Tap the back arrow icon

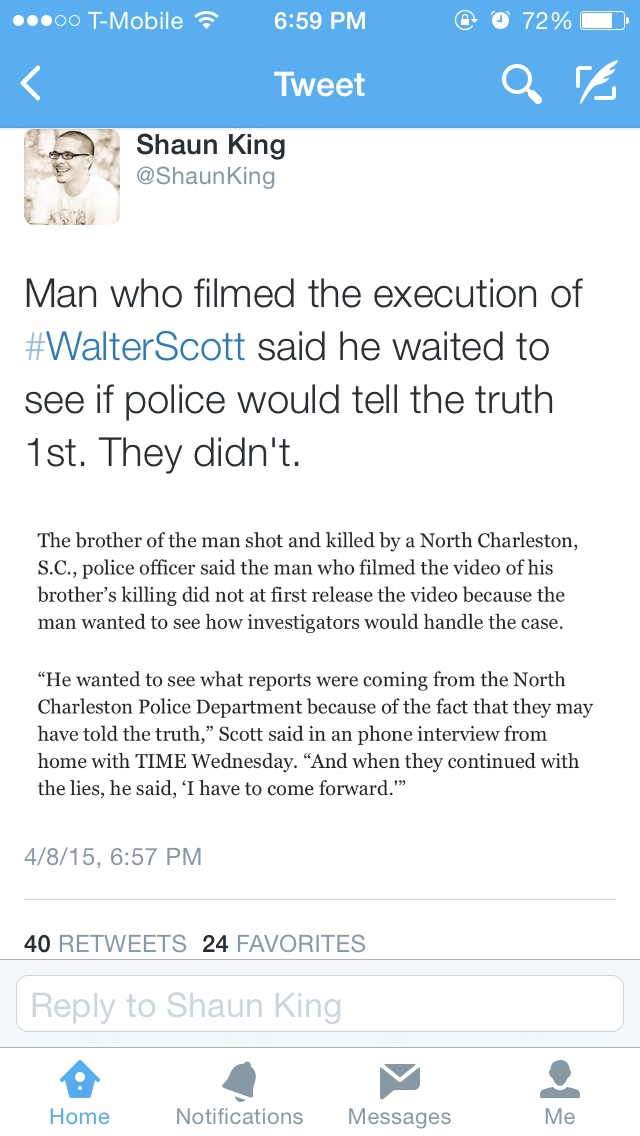pos(31,84)
